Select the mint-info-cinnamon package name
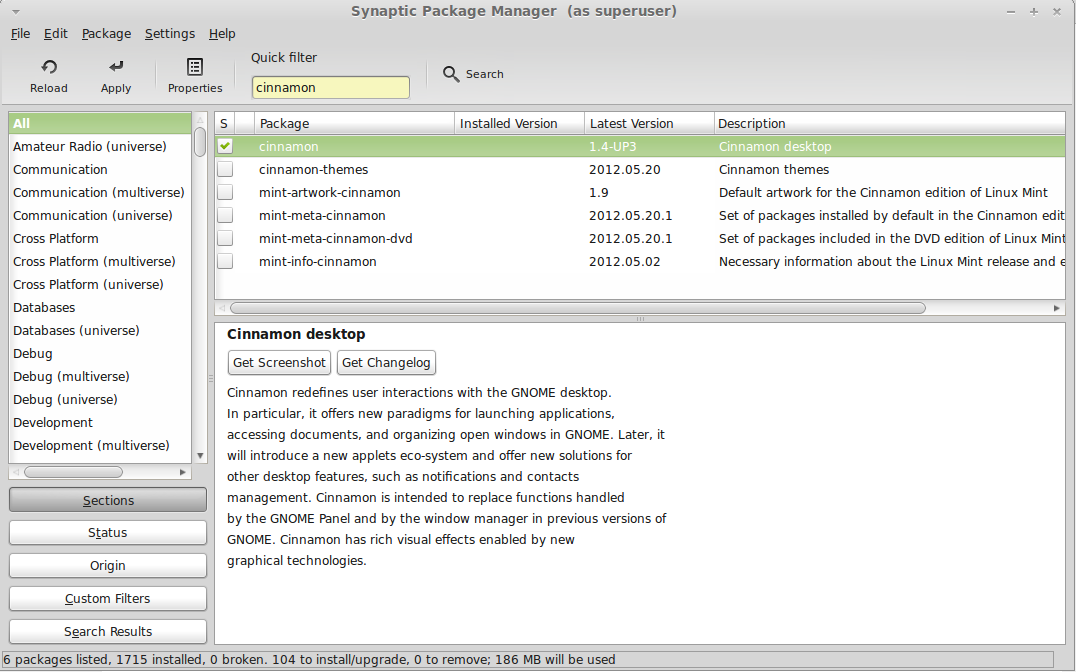The image size is (1076, 672). click(x=318, y=262)
